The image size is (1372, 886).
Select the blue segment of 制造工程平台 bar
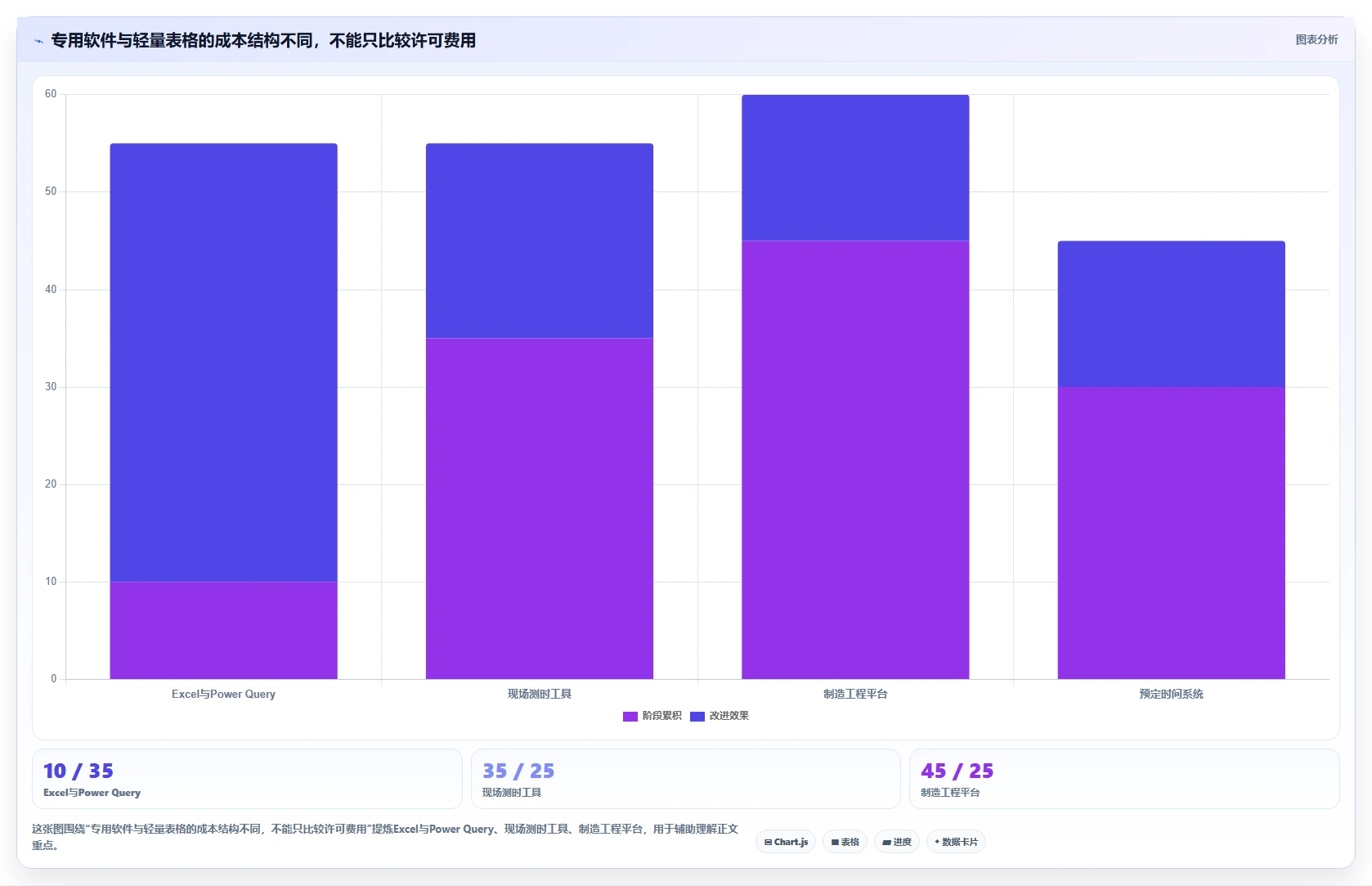click(x=855, y=168)
